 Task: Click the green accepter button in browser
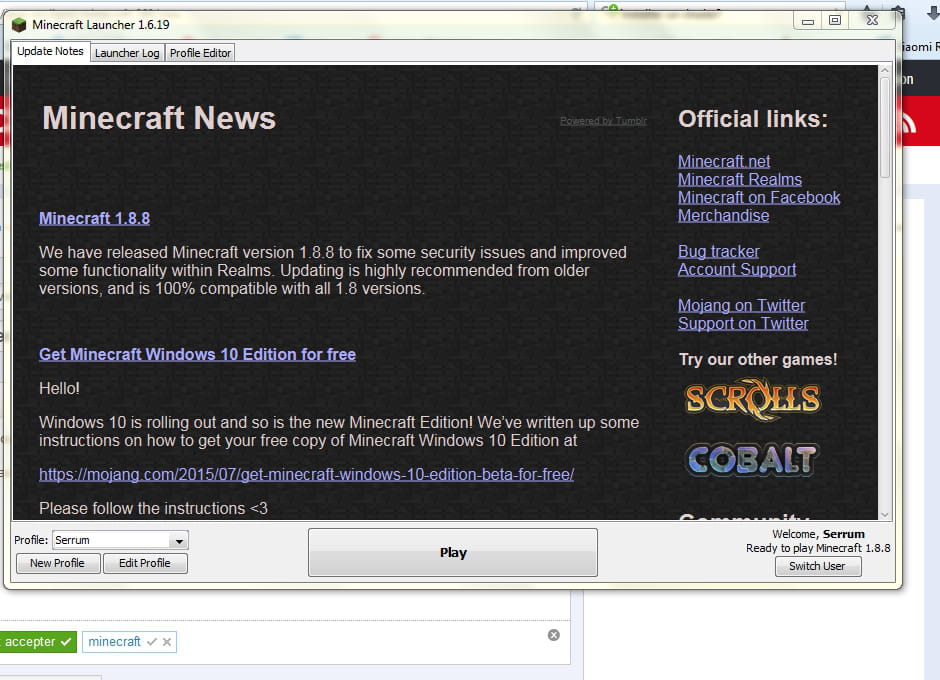(x=38, y=642)
